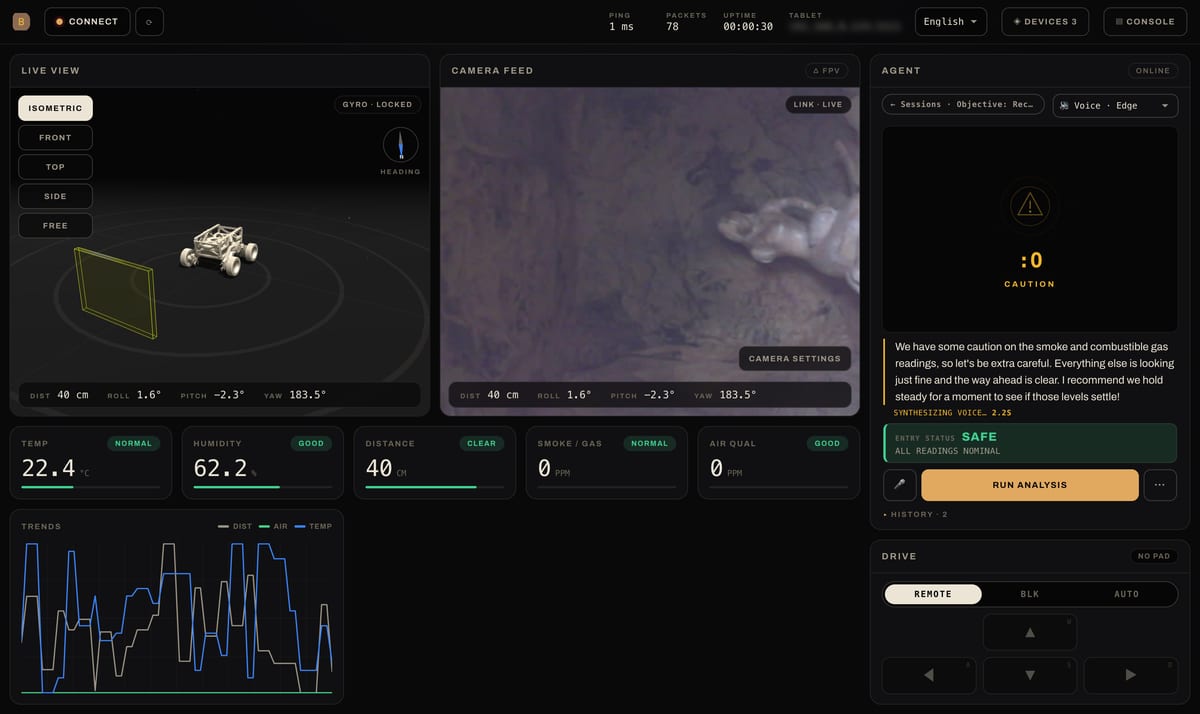Click the NO PAD badge
The width and height of the screenshot is (1200, 714).
1153,556
